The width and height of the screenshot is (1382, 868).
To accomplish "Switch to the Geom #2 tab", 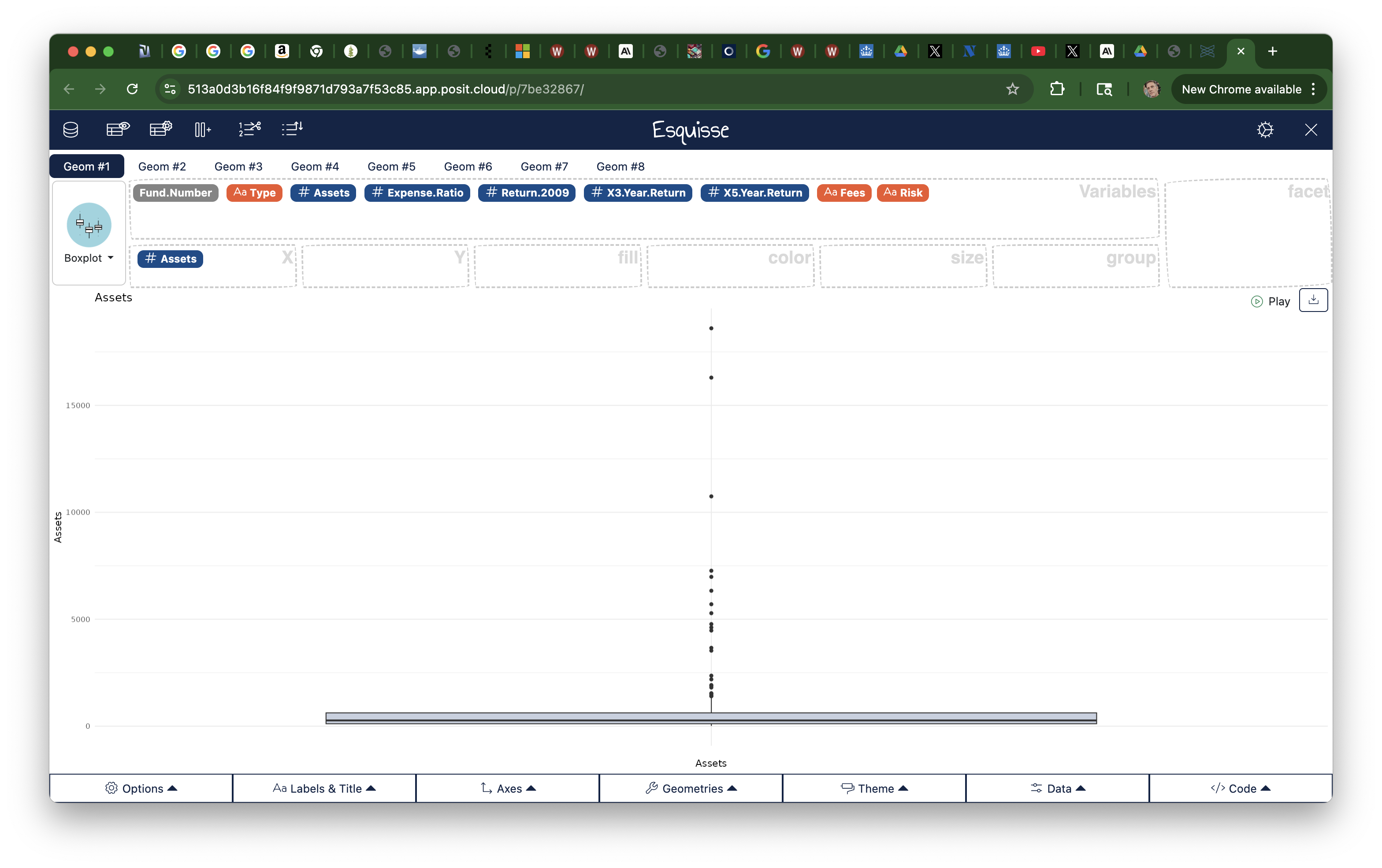I will (162, 167).
